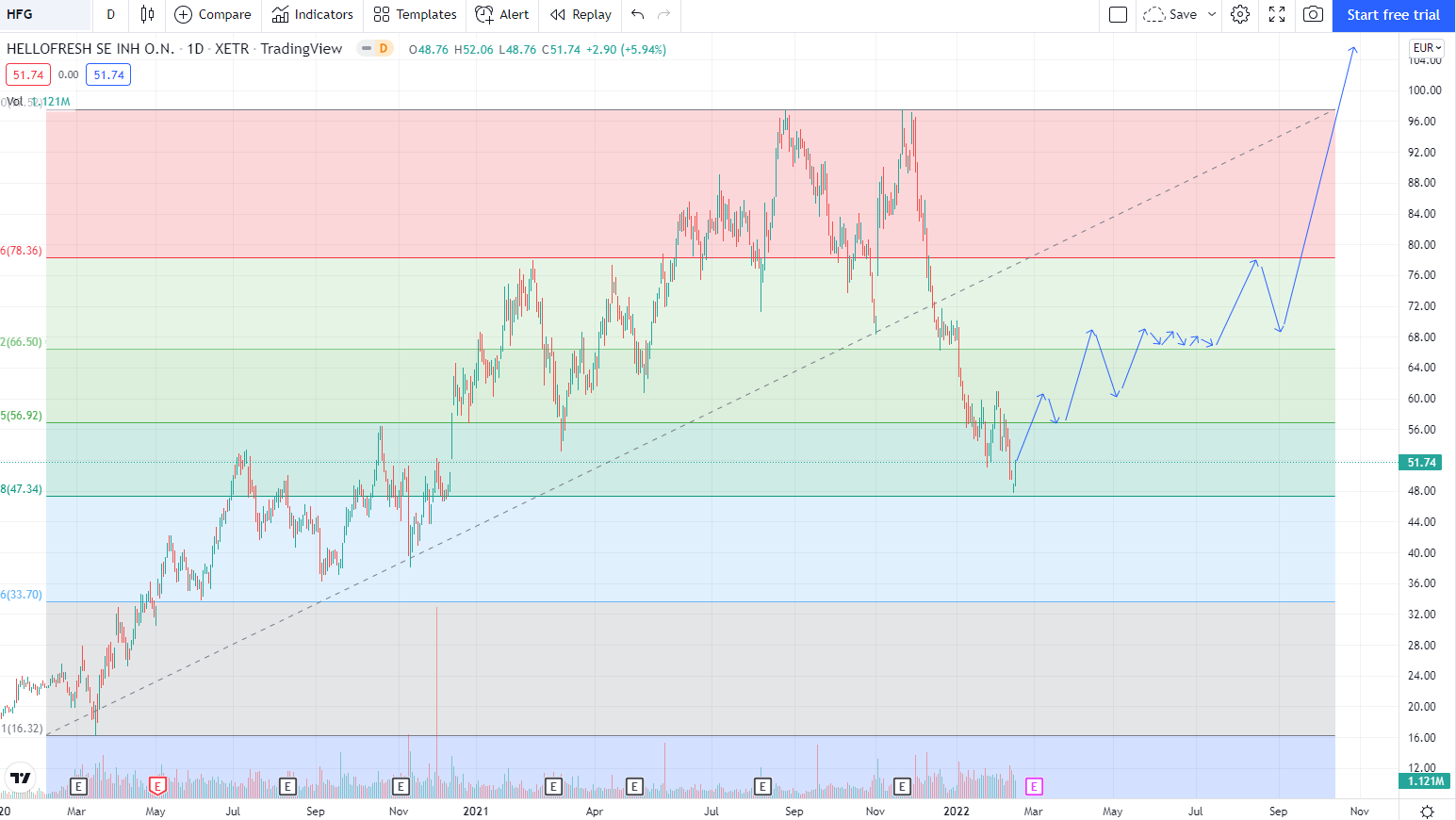1456x820 pixels.
Task: Start bar Replay mode
Action: pyautogui.click(x=581, y=15)
